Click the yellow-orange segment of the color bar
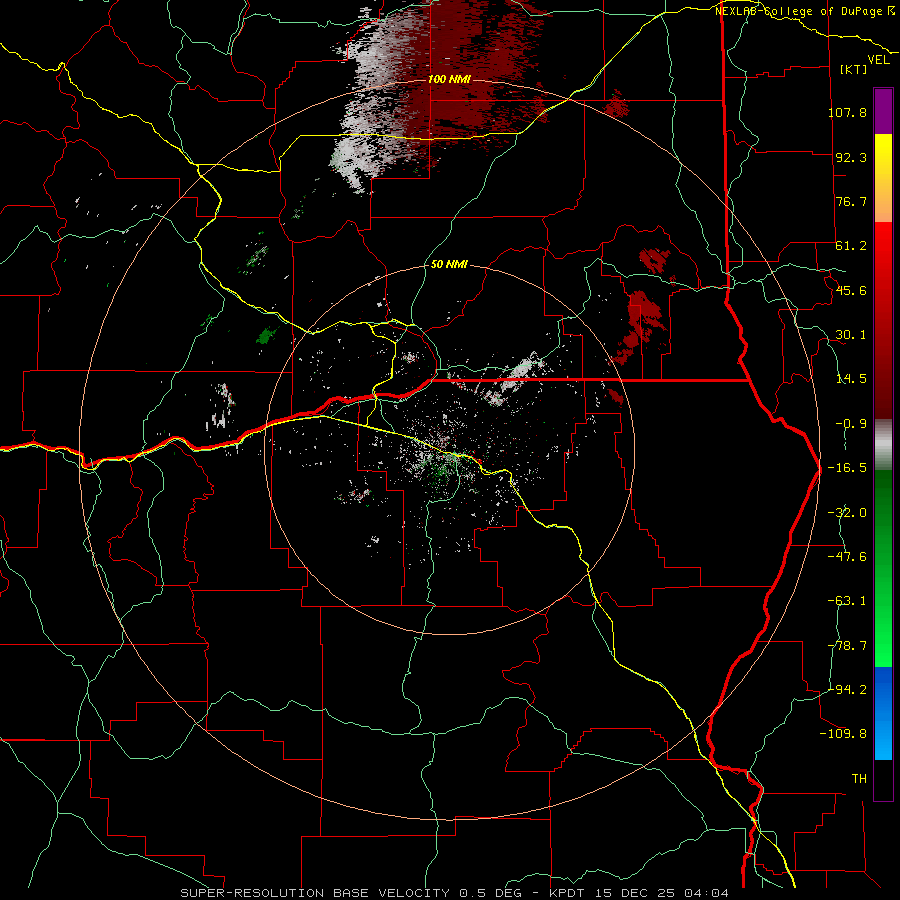 tap(883, 178)
